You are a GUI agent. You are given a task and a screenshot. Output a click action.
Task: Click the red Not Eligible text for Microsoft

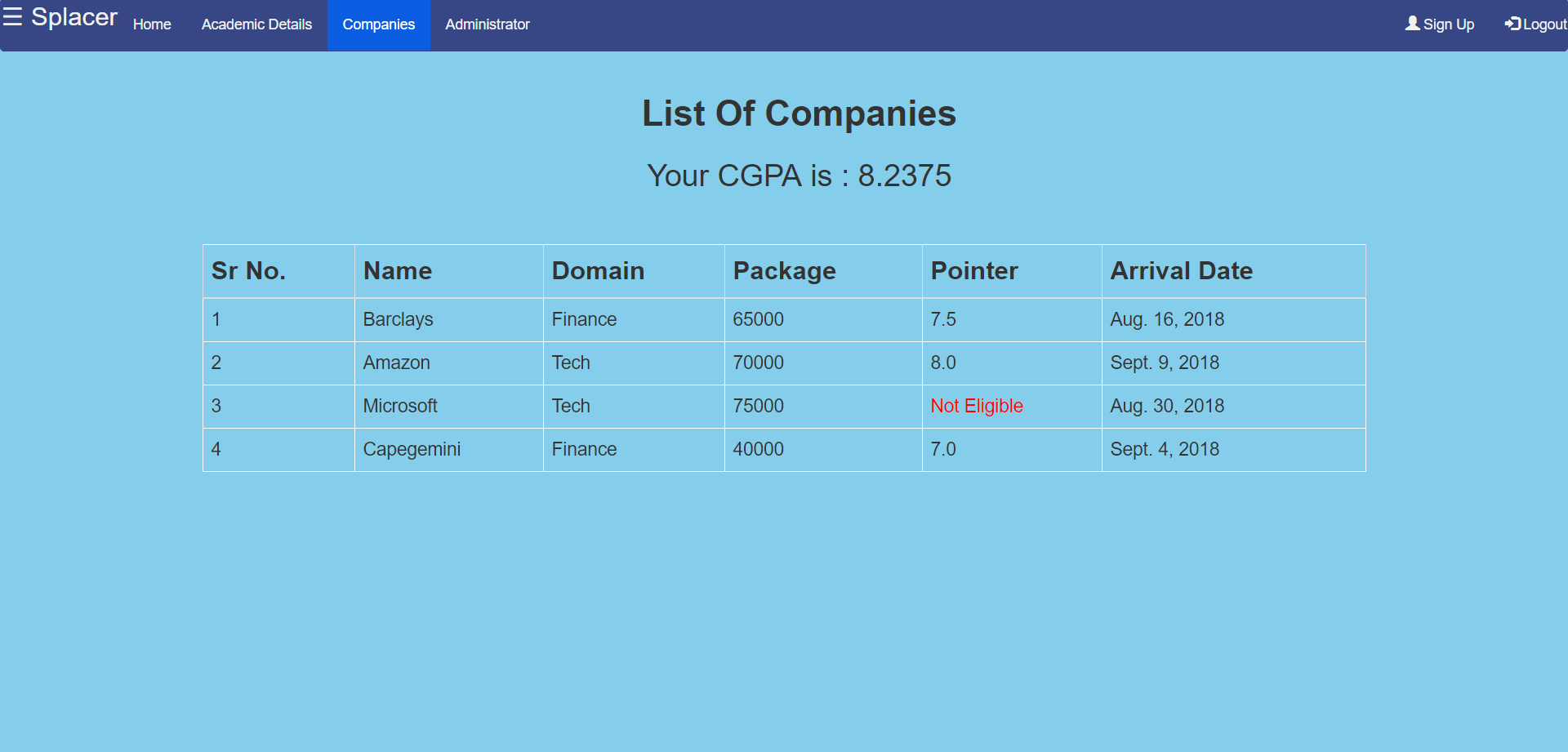(x=976, y=406)
